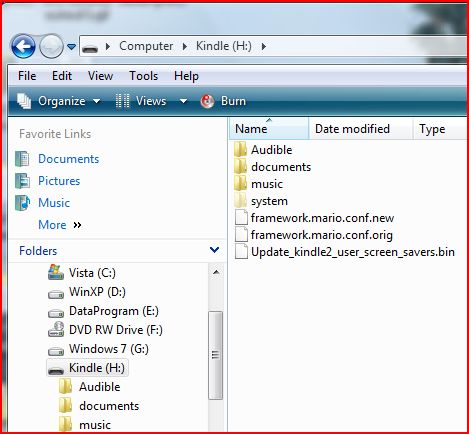Open Pictures favorite link
Image resolution: width=469 pixels, height=434 pixels.
(59, 181)
